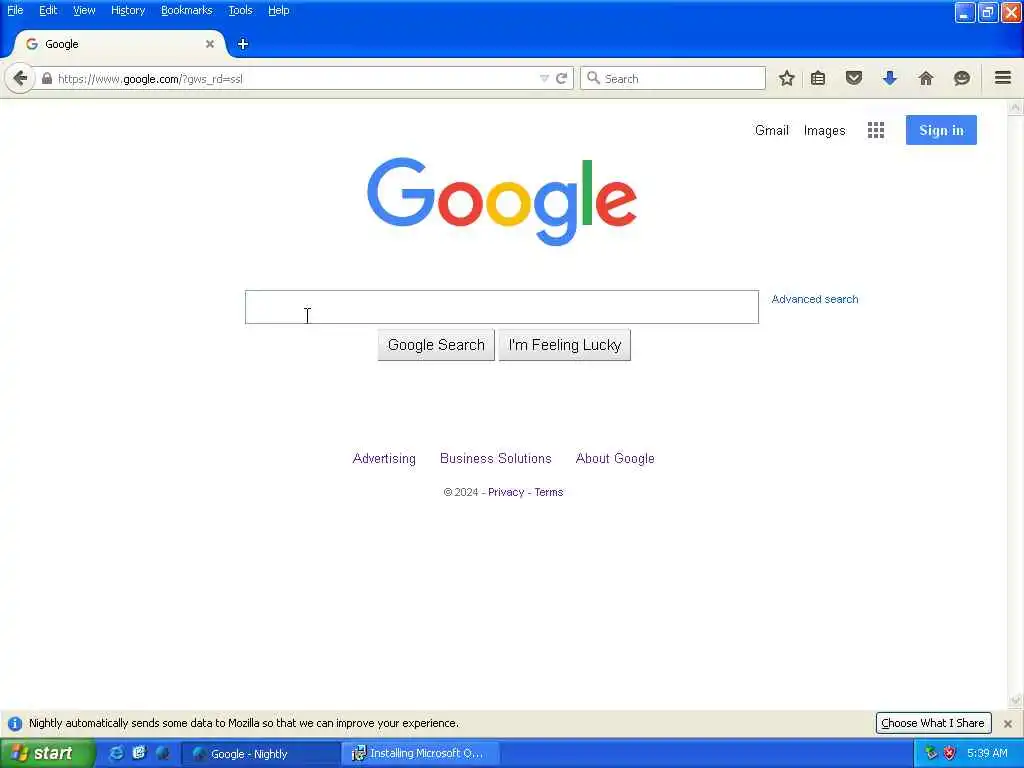Click scrollbar down arrow
Screen dimensions: 1024x768
1015,701
